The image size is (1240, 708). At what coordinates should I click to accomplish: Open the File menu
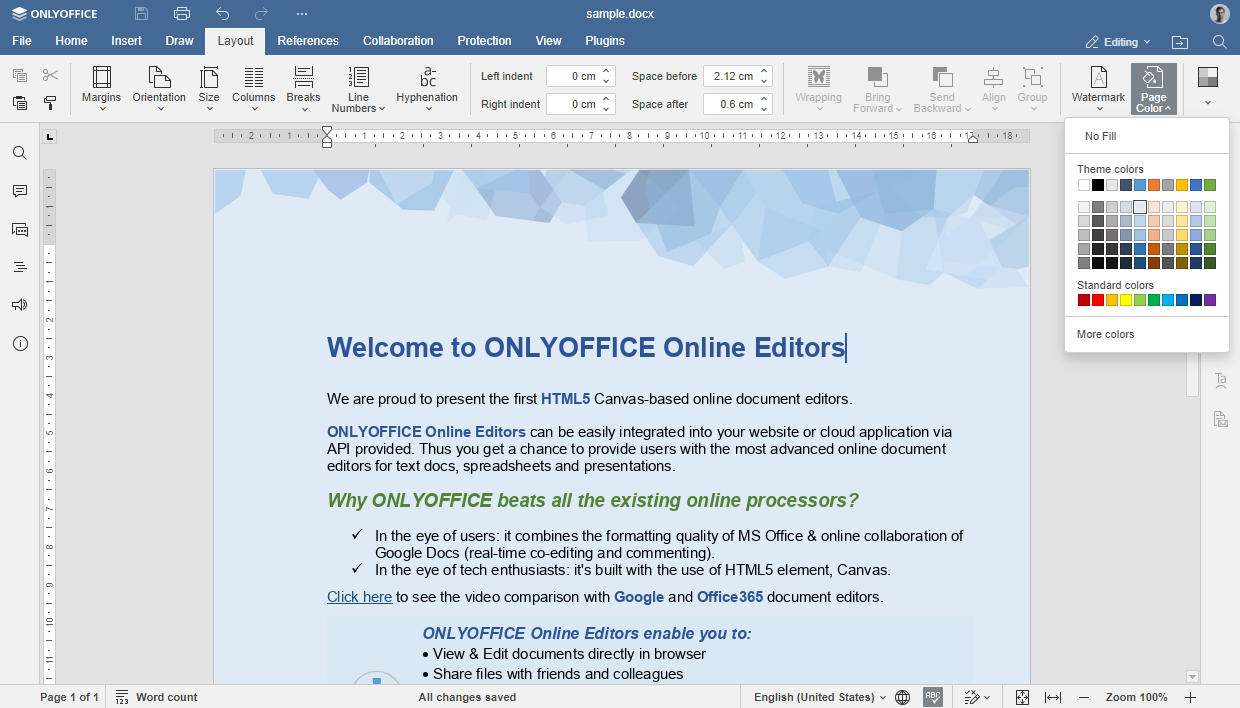point(21,41)
